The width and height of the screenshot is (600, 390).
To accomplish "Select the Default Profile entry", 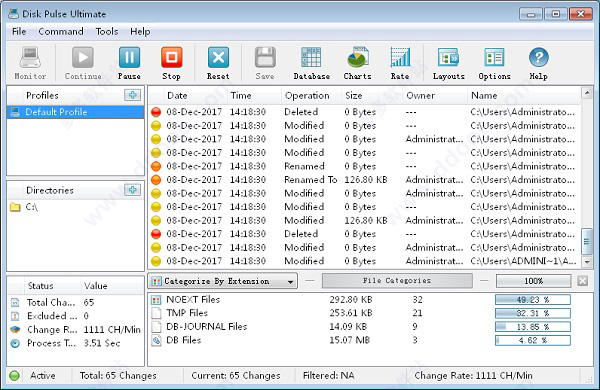I will point(75,112).
